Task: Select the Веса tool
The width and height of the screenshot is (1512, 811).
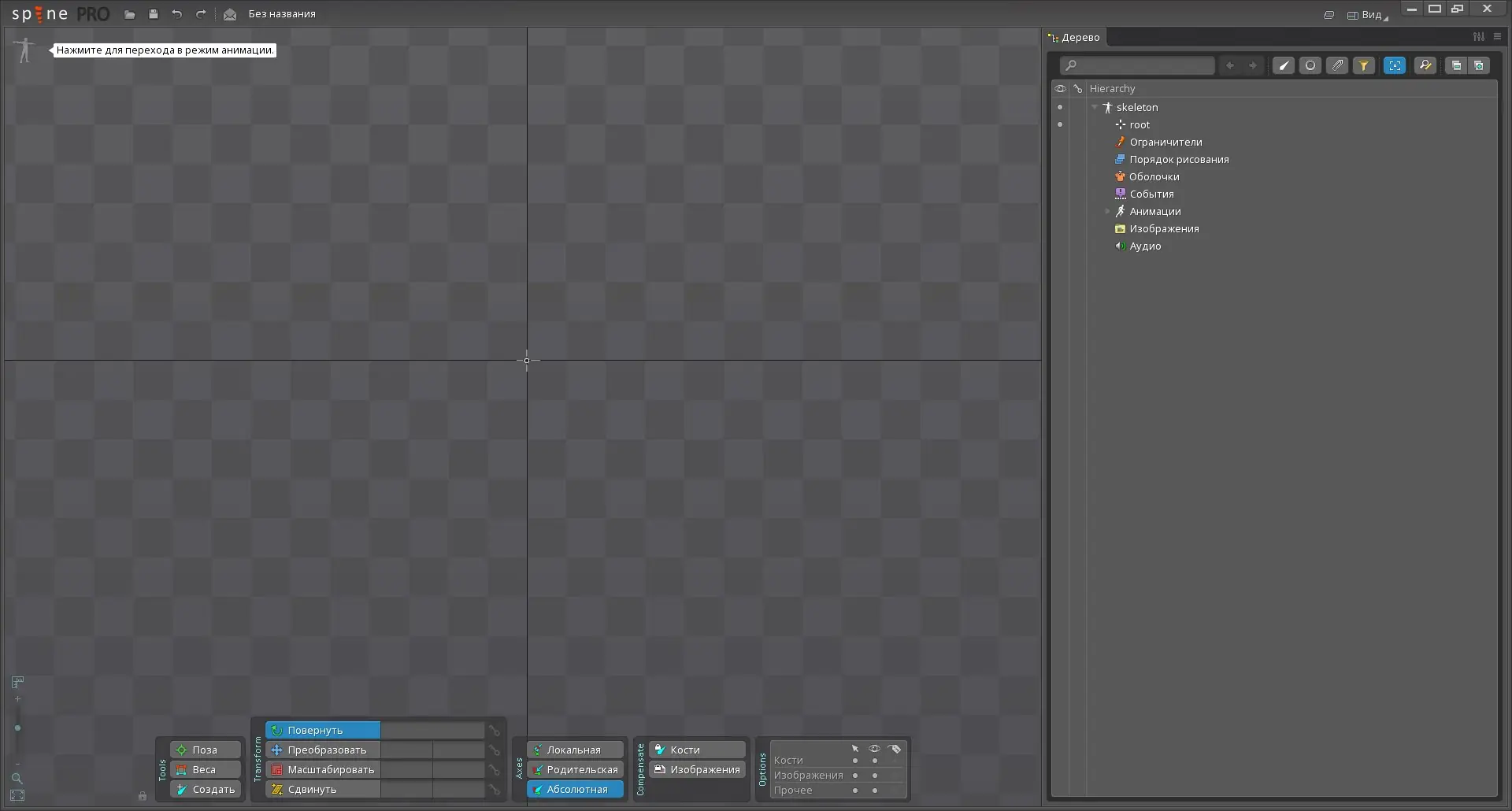Action: coord(206,769)
